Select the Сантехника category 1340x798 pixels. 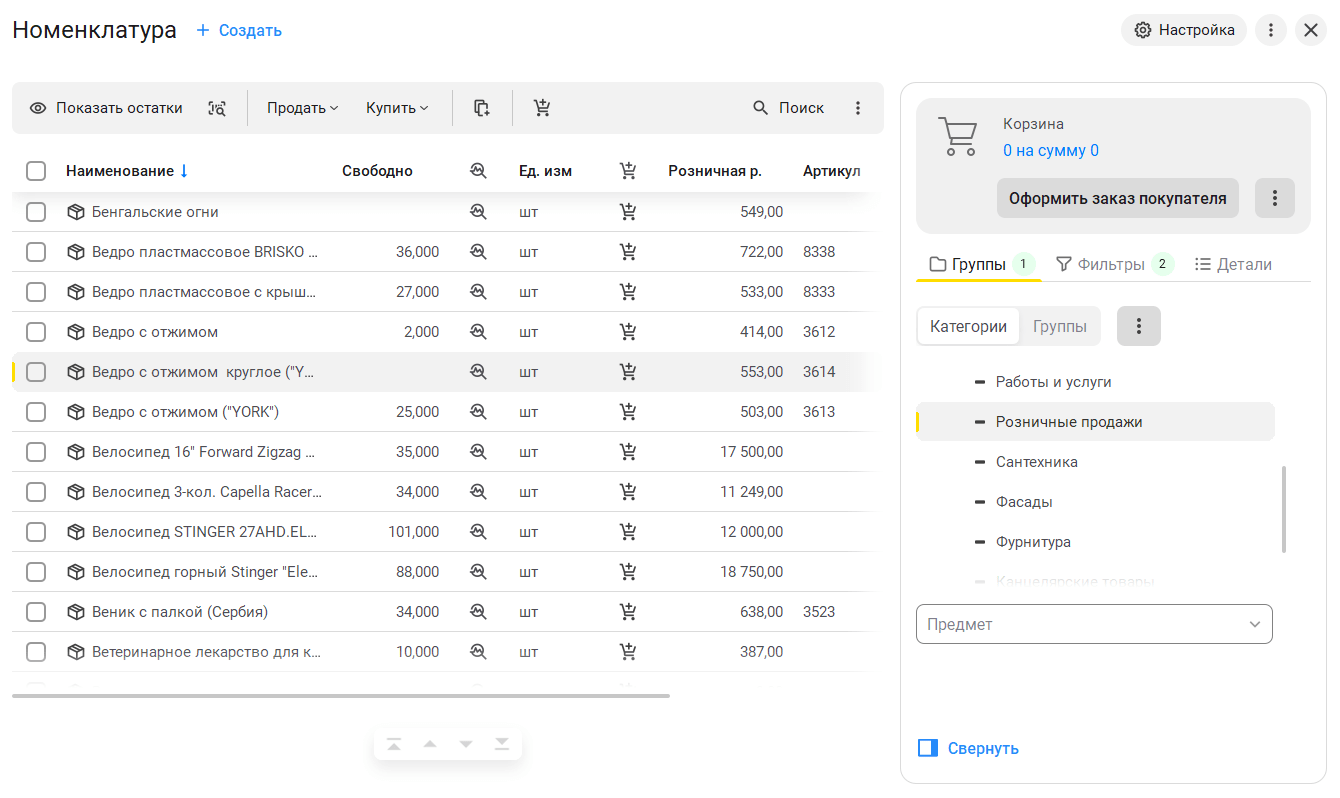click(x=1036, y=462)
